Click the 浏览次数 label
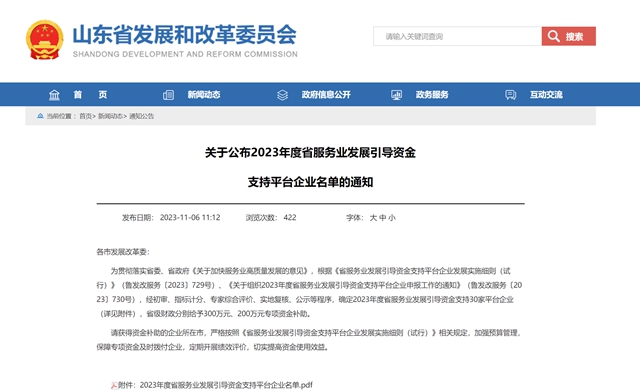The width and height of the screenshot is (640, 392). pyautogui.click(x=260, y=218)
